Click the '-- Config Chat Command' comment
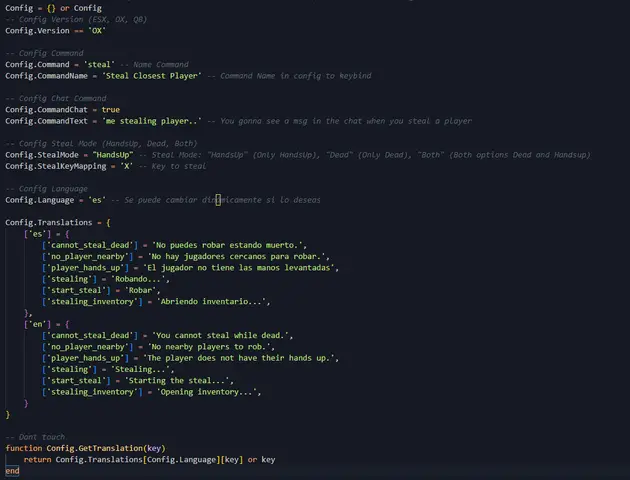 (x=55, y=98)
